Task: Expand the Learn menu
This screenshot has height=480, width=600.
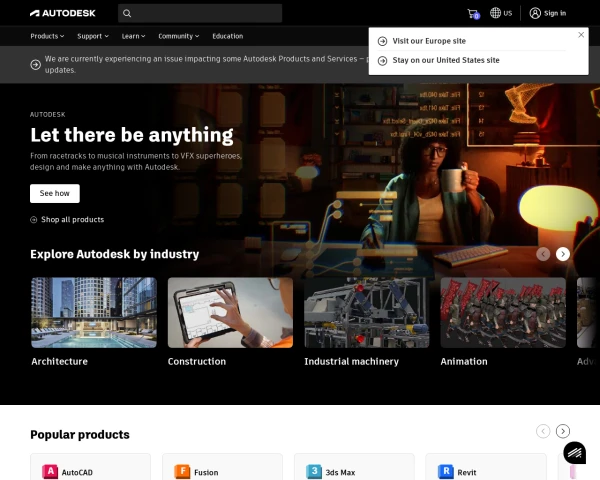Action: pyautogui.click(x=133, y=36)
